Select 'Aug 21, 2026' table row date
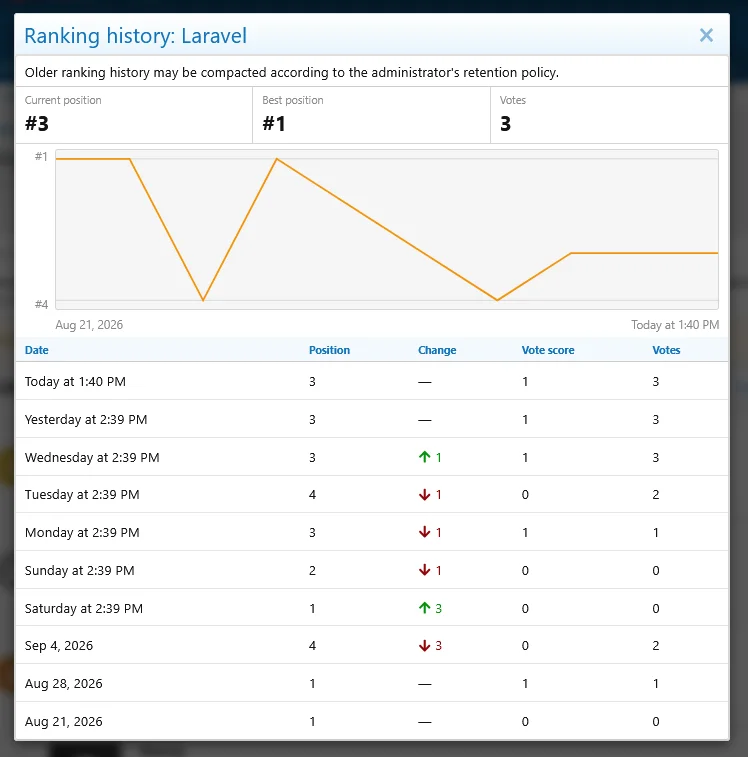This screenshot has height=757, width=748. 64,721
